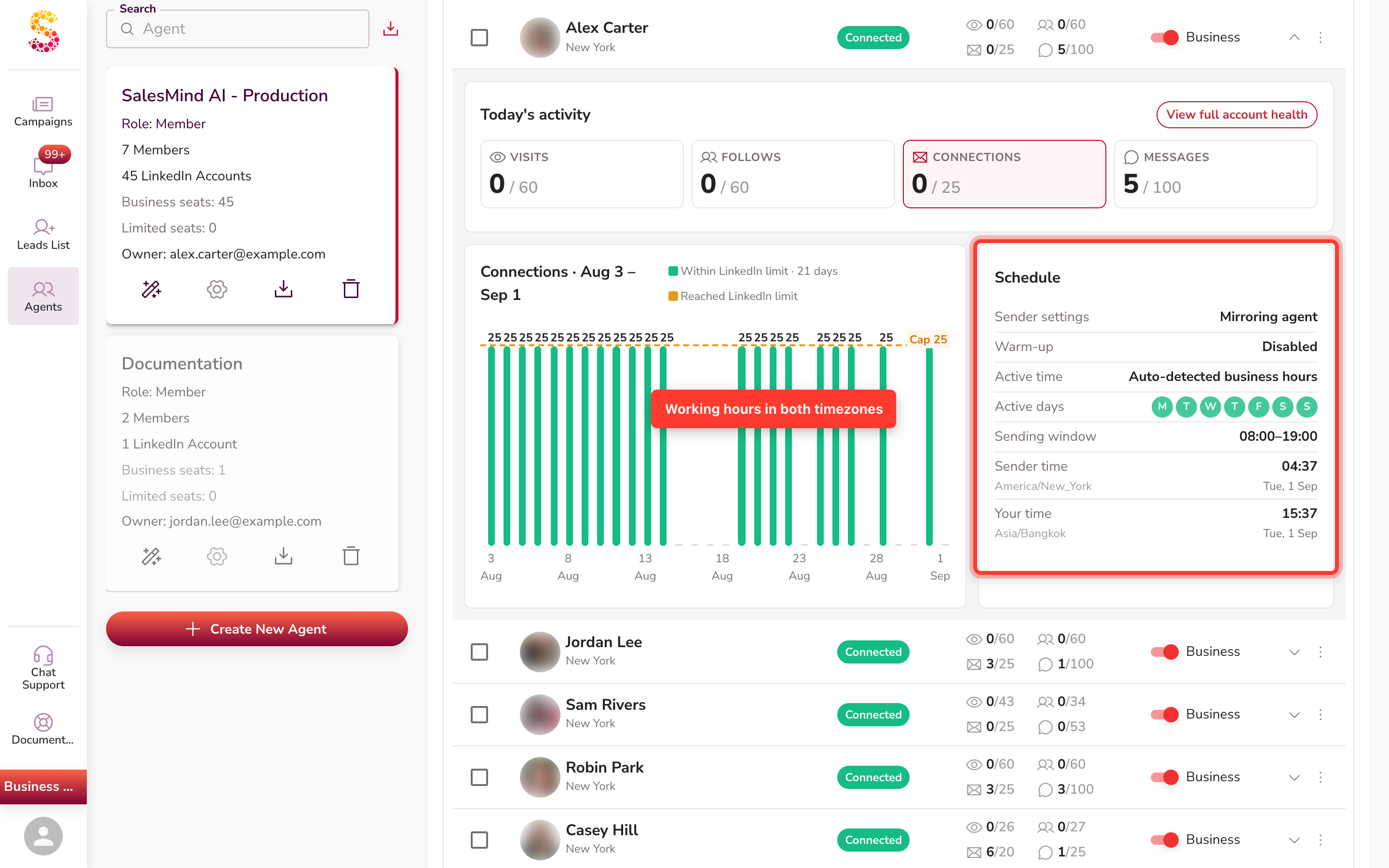
Task: Click the magic wand icon for SalesMind AI agent
Action: click(151, 289)
